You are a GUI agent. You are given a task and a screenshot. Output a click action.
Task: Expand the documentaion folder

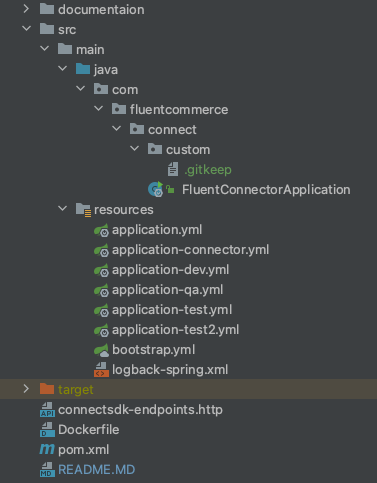point(26,9)
